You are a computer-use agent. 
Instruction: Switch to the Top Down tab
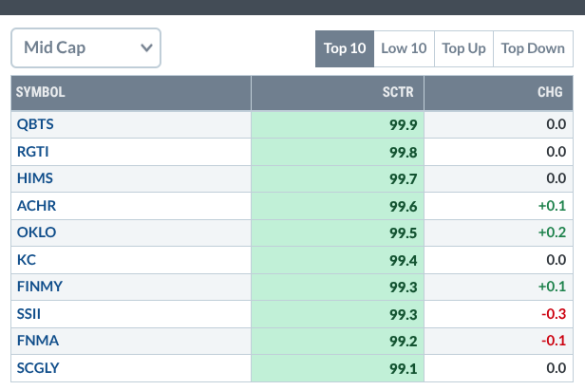[533, 49]
